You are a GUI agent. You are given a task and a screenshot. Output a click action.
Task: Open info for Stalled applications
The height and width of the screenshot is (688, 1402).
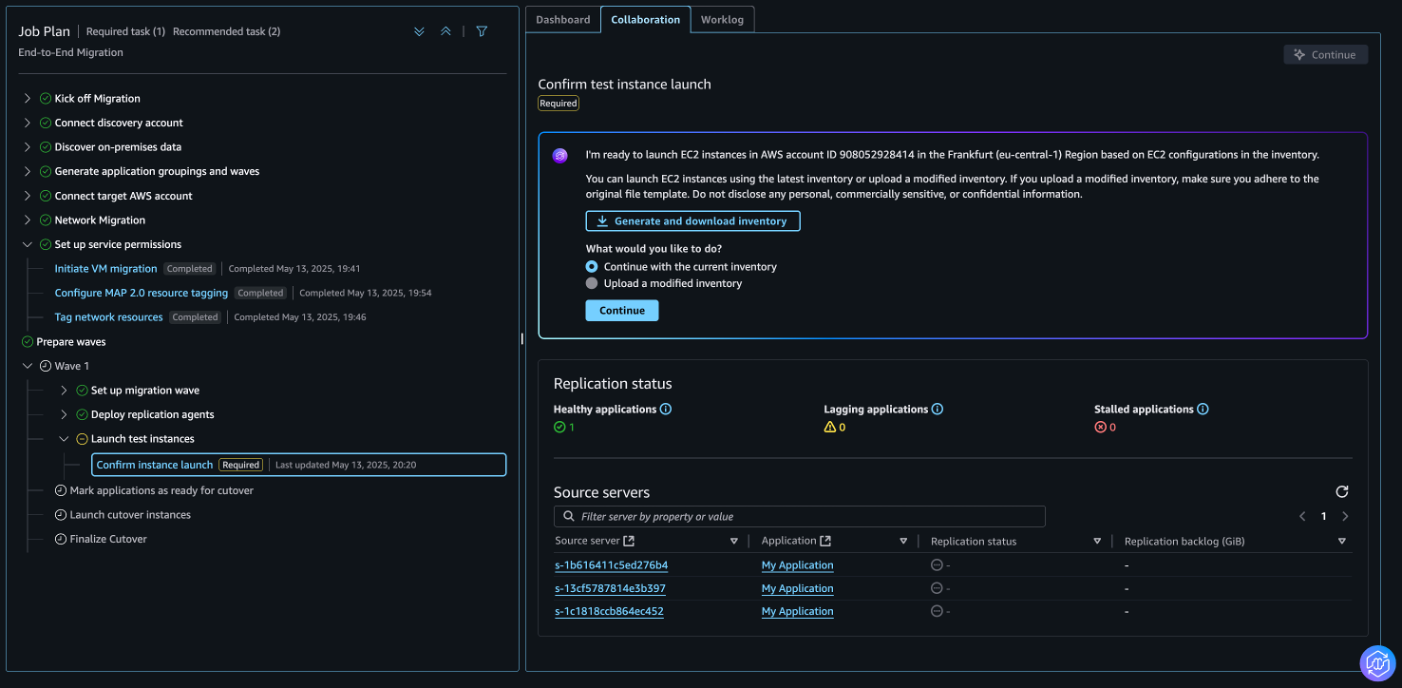(1203, 409)
